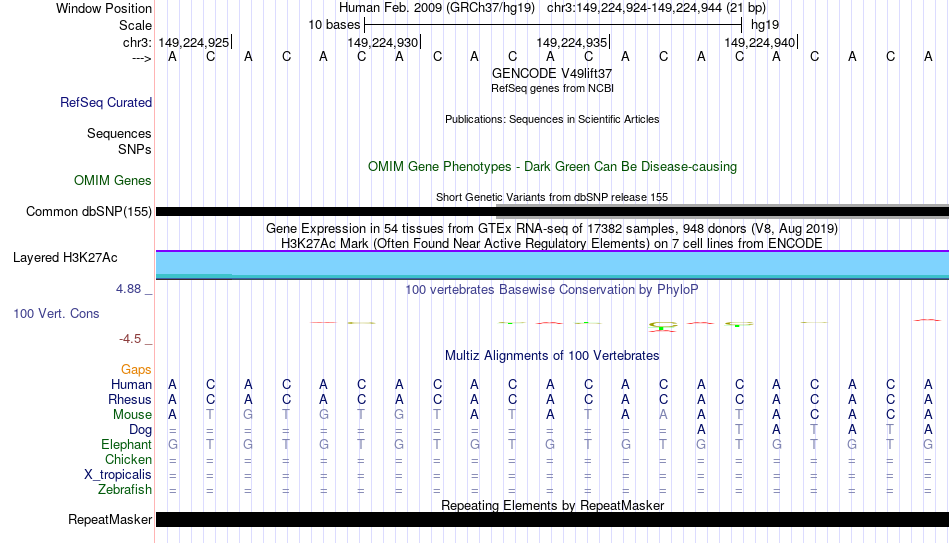
Task: Select the Dog species row label
Action: [x=140, y=430]
